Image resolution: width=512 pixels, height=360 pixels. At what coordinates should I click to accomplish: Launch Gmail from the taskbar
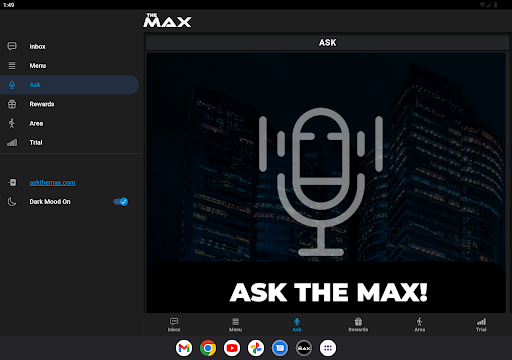click(x=184, y=348)
